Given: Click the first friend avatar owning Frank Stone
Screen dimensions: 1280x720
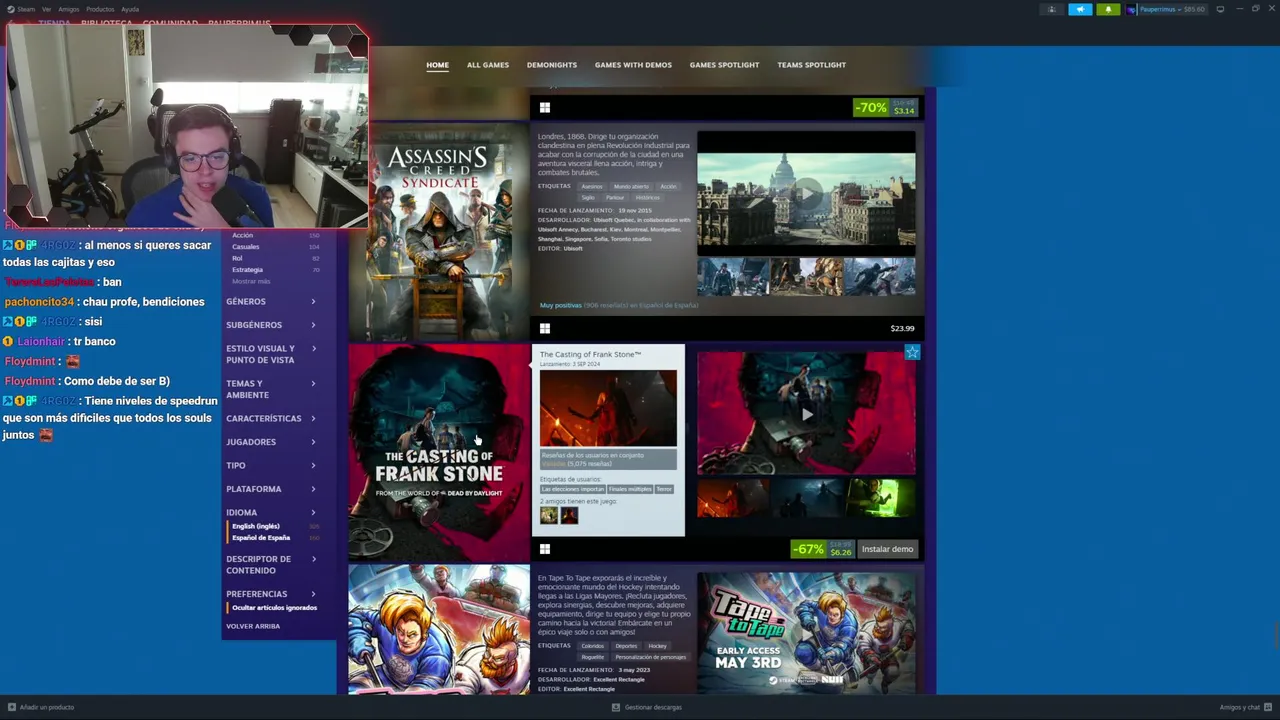Looking at the screenshot, I should [548, 515].
